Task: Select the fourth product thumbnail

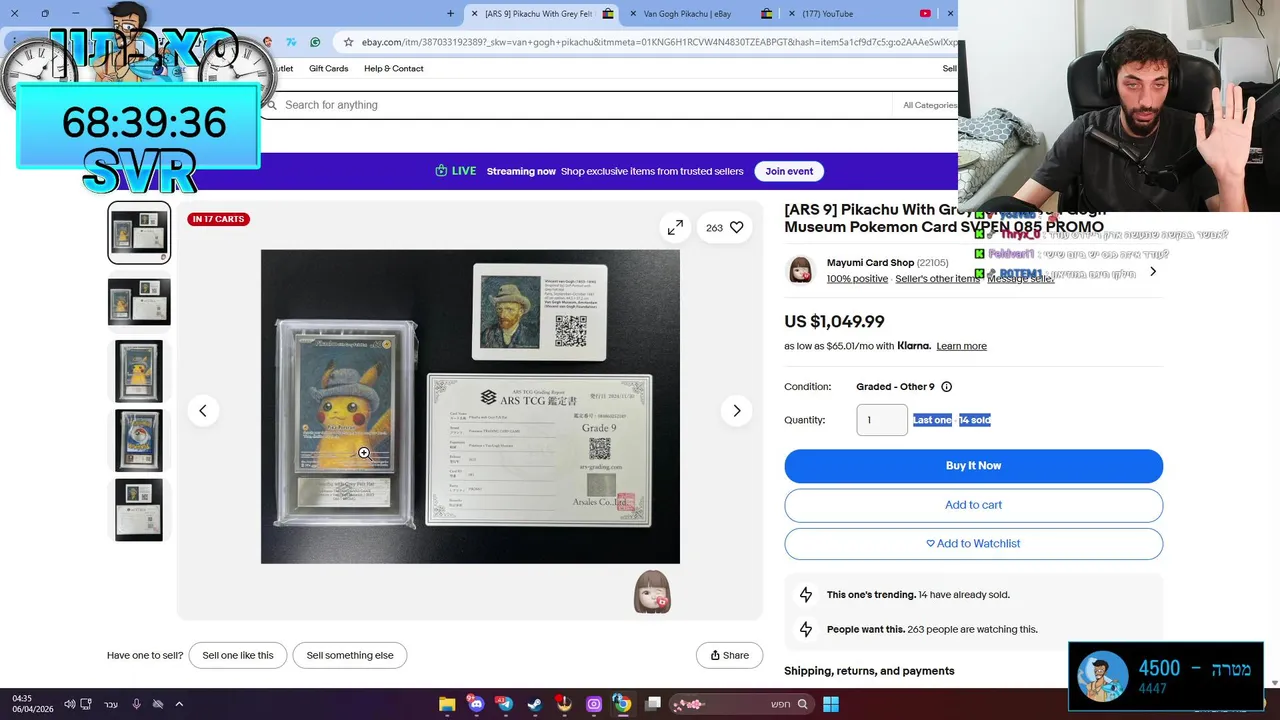Action: pos(139,440)
